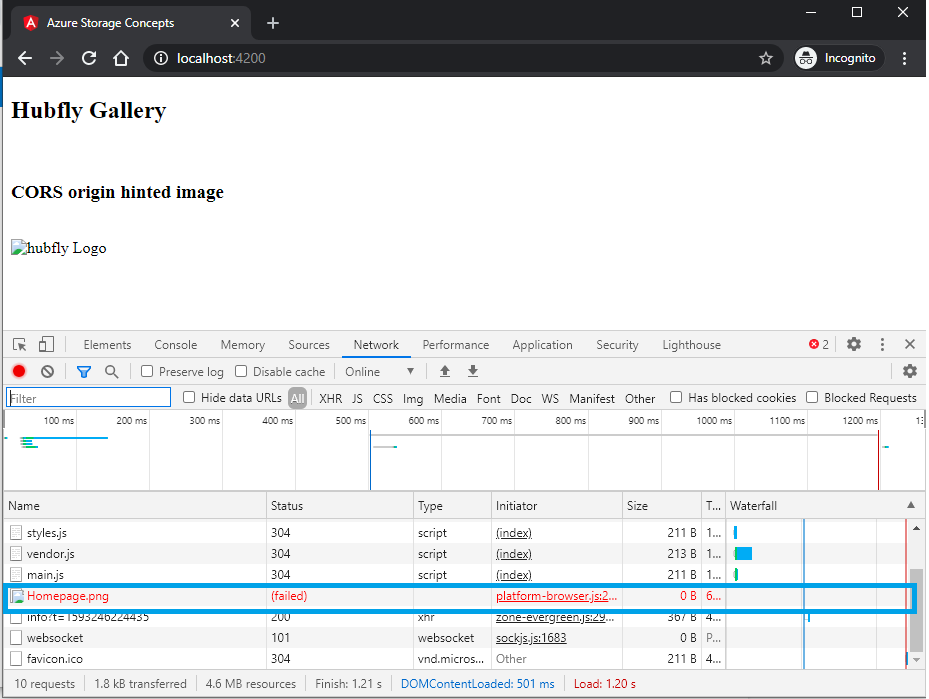Open network settings gear
This screenshot has height=699, width=929.
pyautogui.click(x=909, y=371)
